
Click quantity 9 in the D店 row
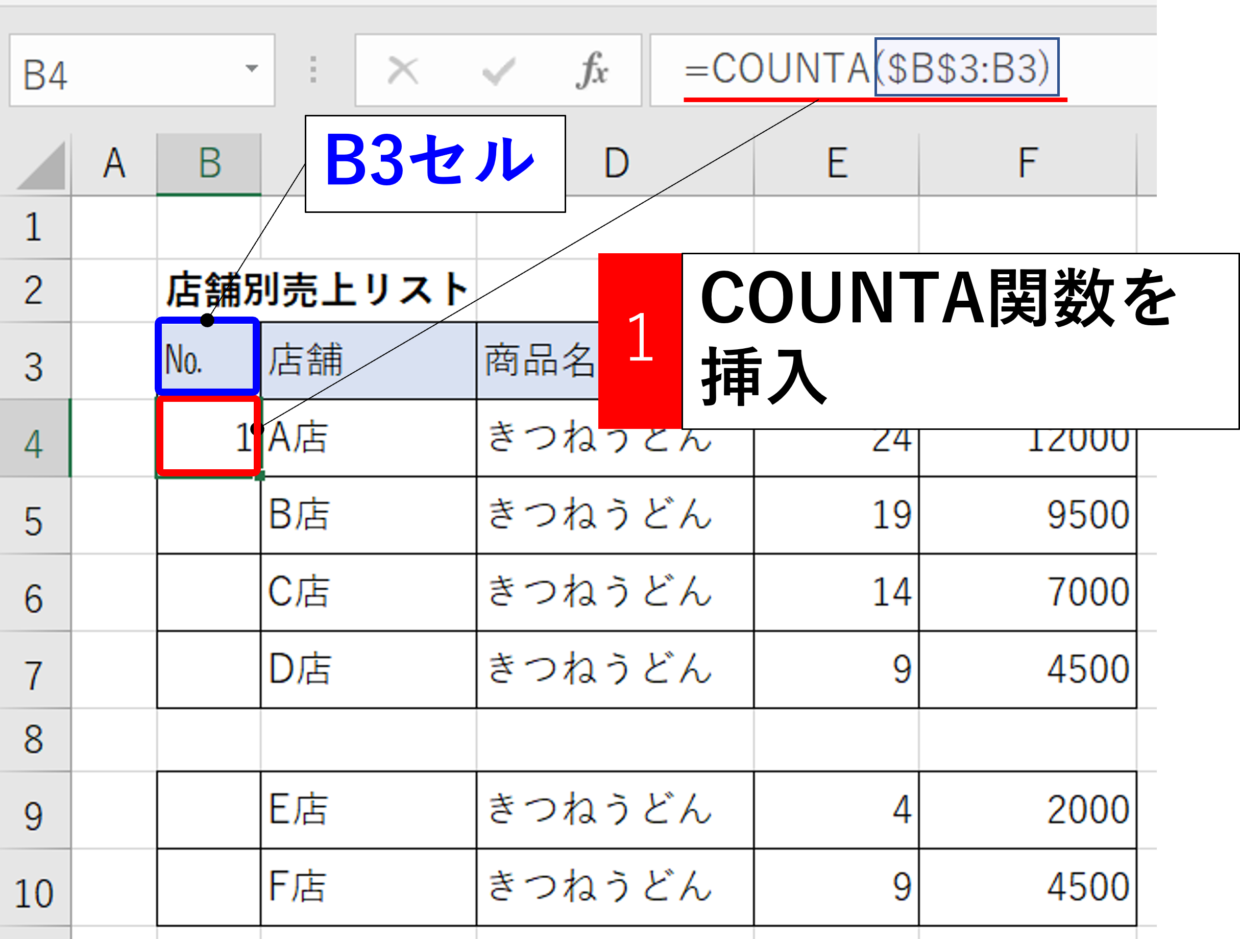tap(836, 669)
